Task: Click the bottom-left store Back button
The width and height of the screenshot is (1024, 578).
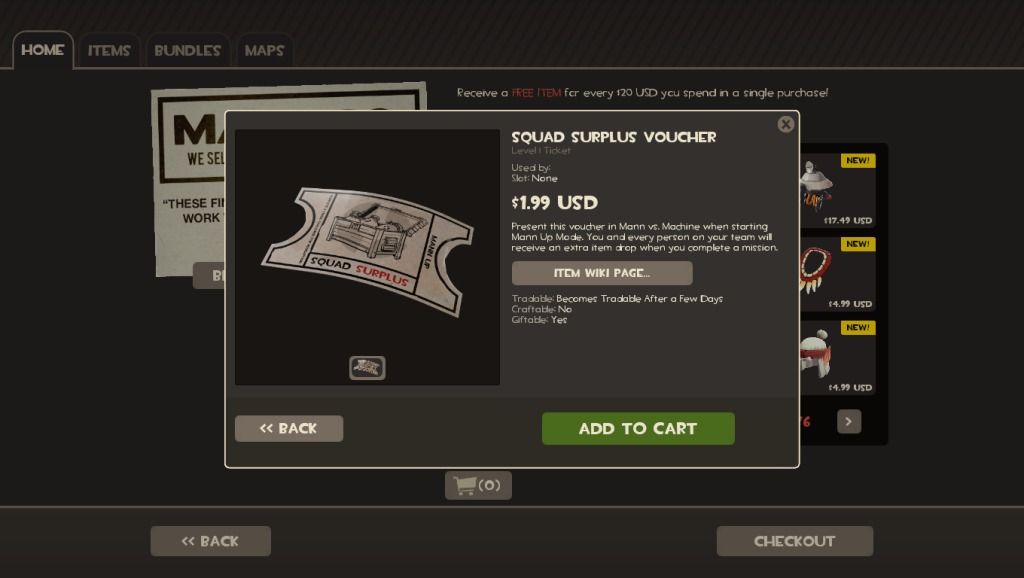Action: (x=210, y=541)
